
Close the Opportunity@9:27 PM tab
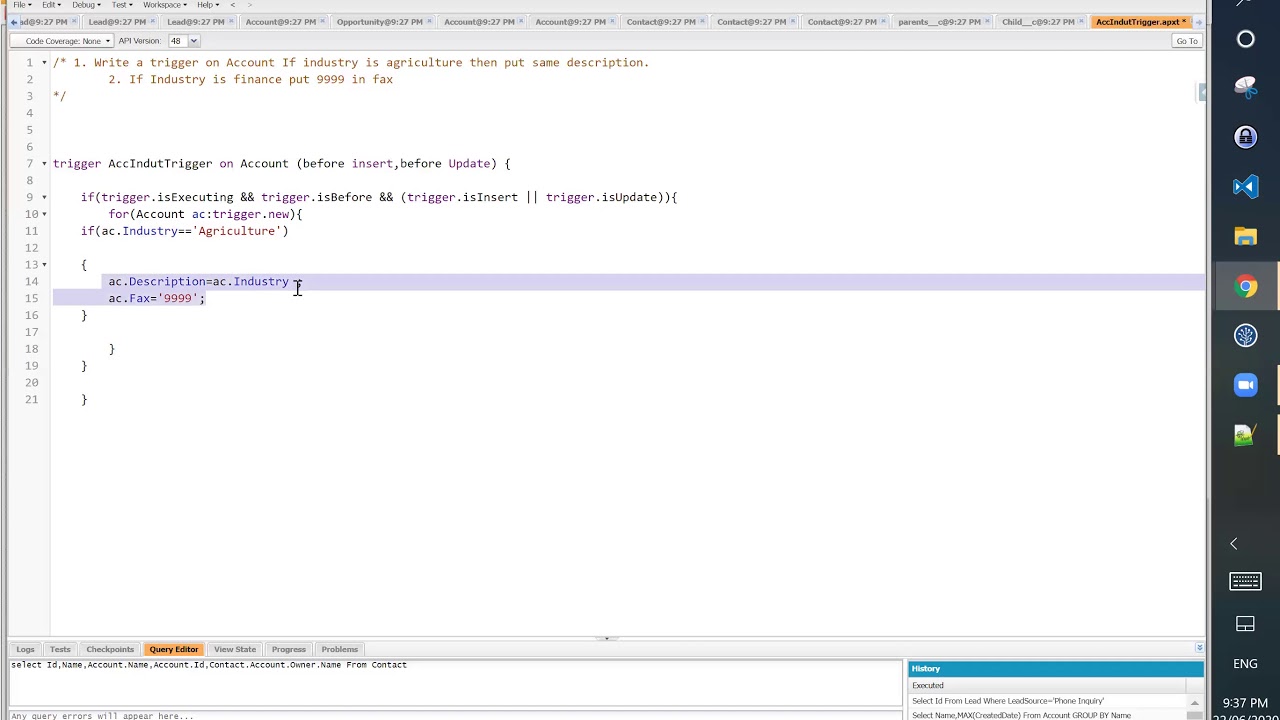pos(429,22)
